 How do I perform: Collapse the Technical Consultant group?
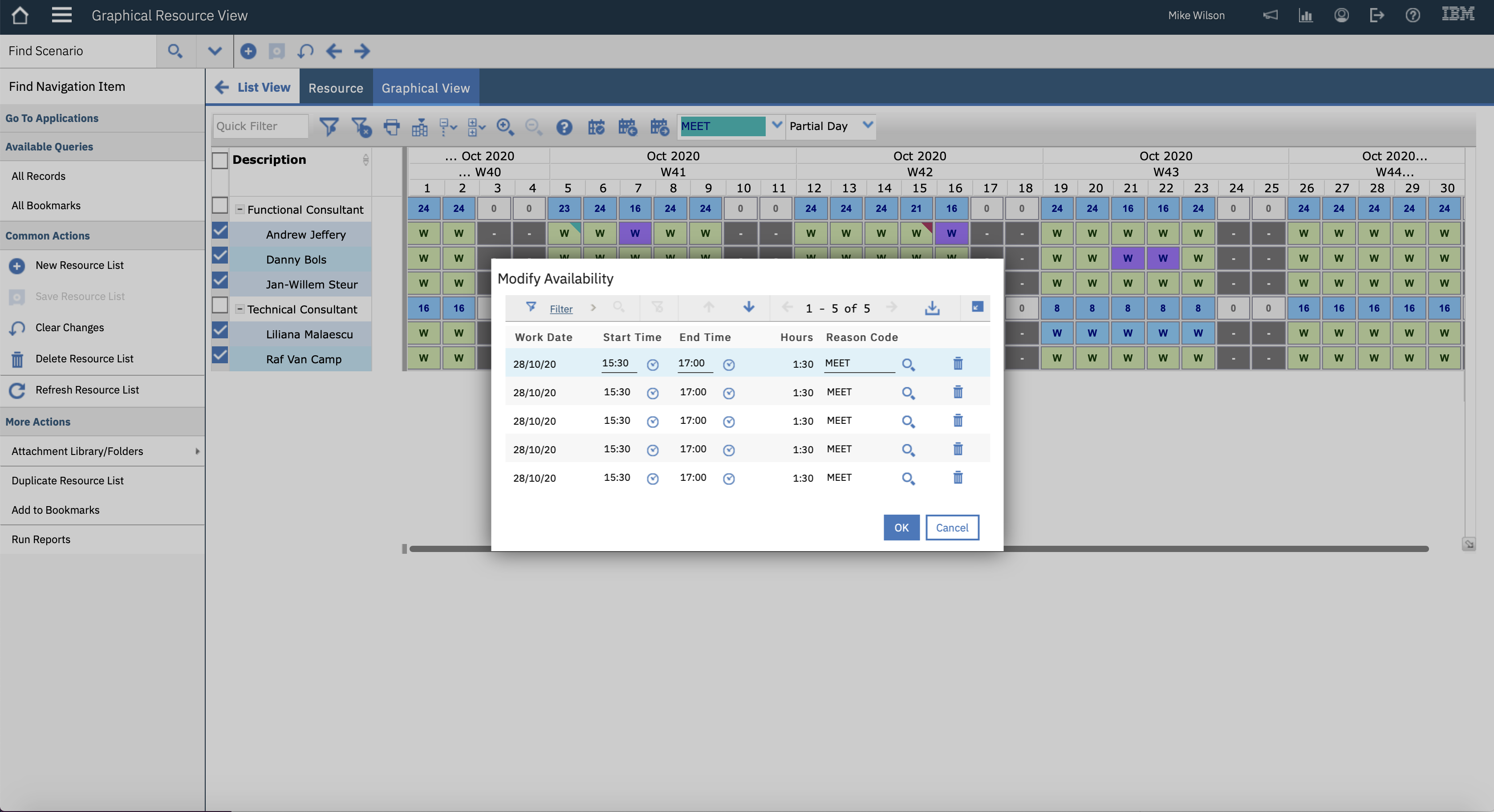[241, 309]
